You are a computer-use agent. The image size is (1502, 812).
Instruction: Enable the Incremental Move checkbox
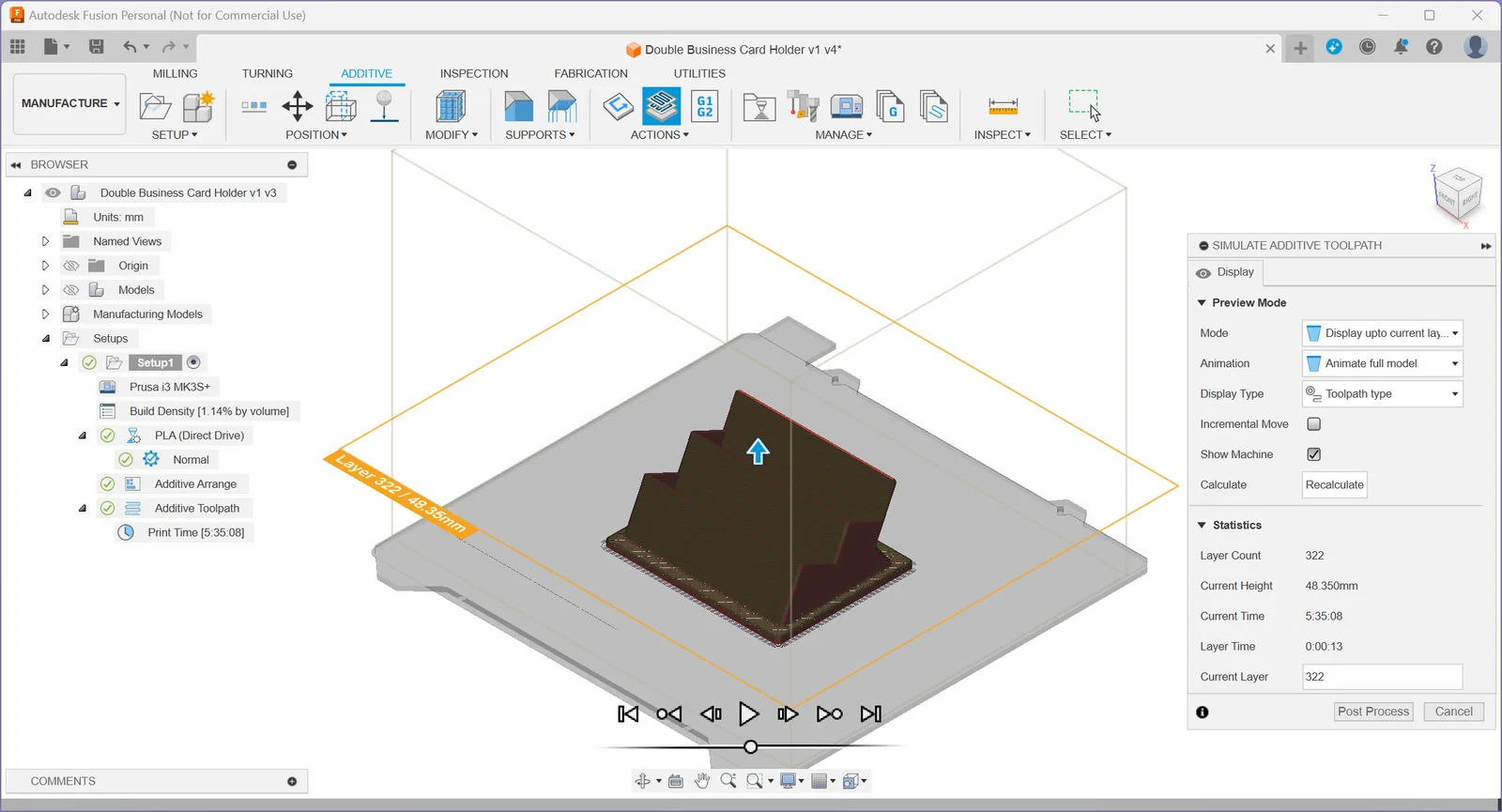click(1314, 424)
